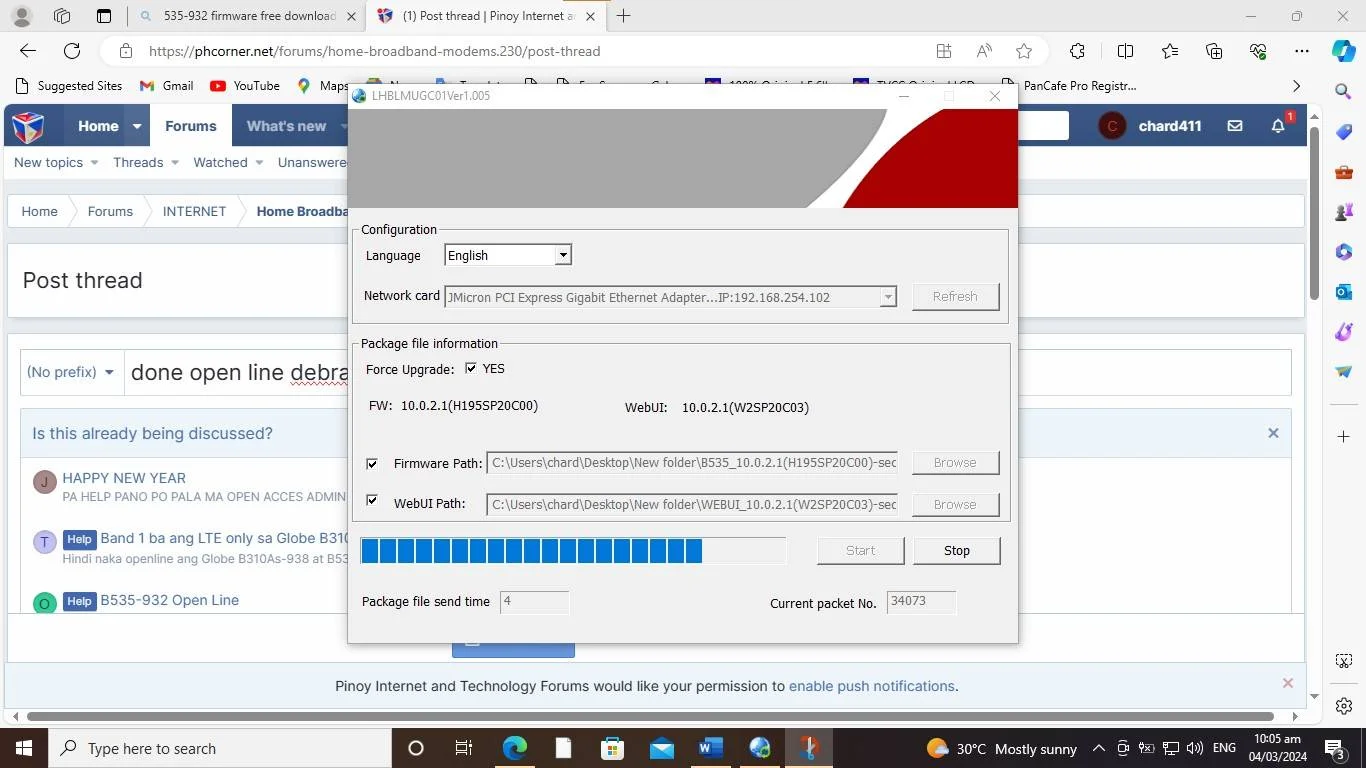Click the sidebar Tools briefcase icon
Viewport: 1366px width, 768px height.
pos(1343,172)
